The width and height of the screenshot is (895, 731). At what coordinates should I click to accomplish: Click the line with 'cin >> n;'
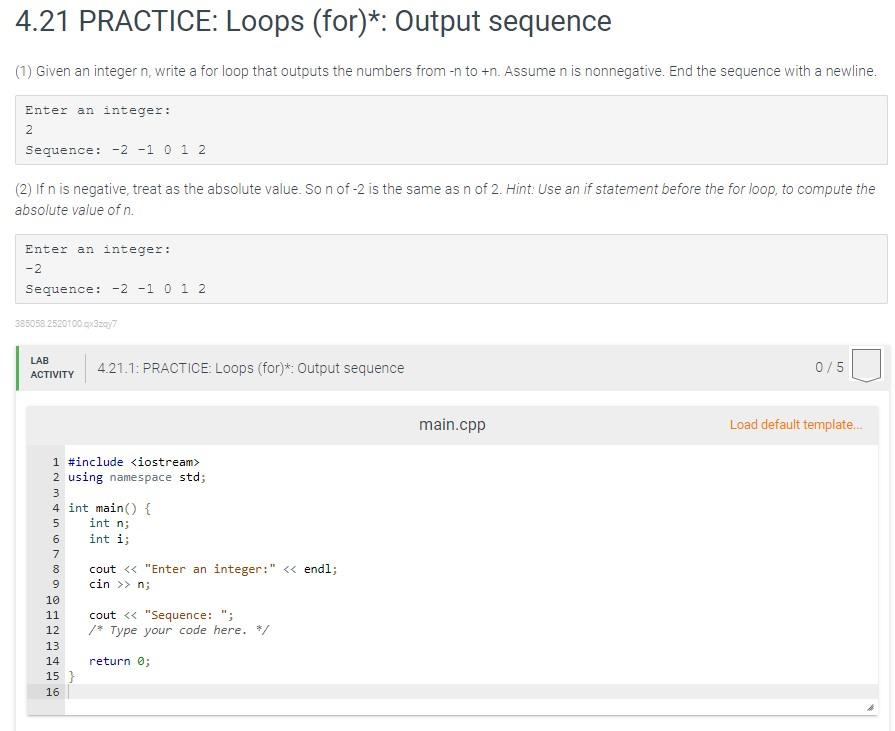119,584
